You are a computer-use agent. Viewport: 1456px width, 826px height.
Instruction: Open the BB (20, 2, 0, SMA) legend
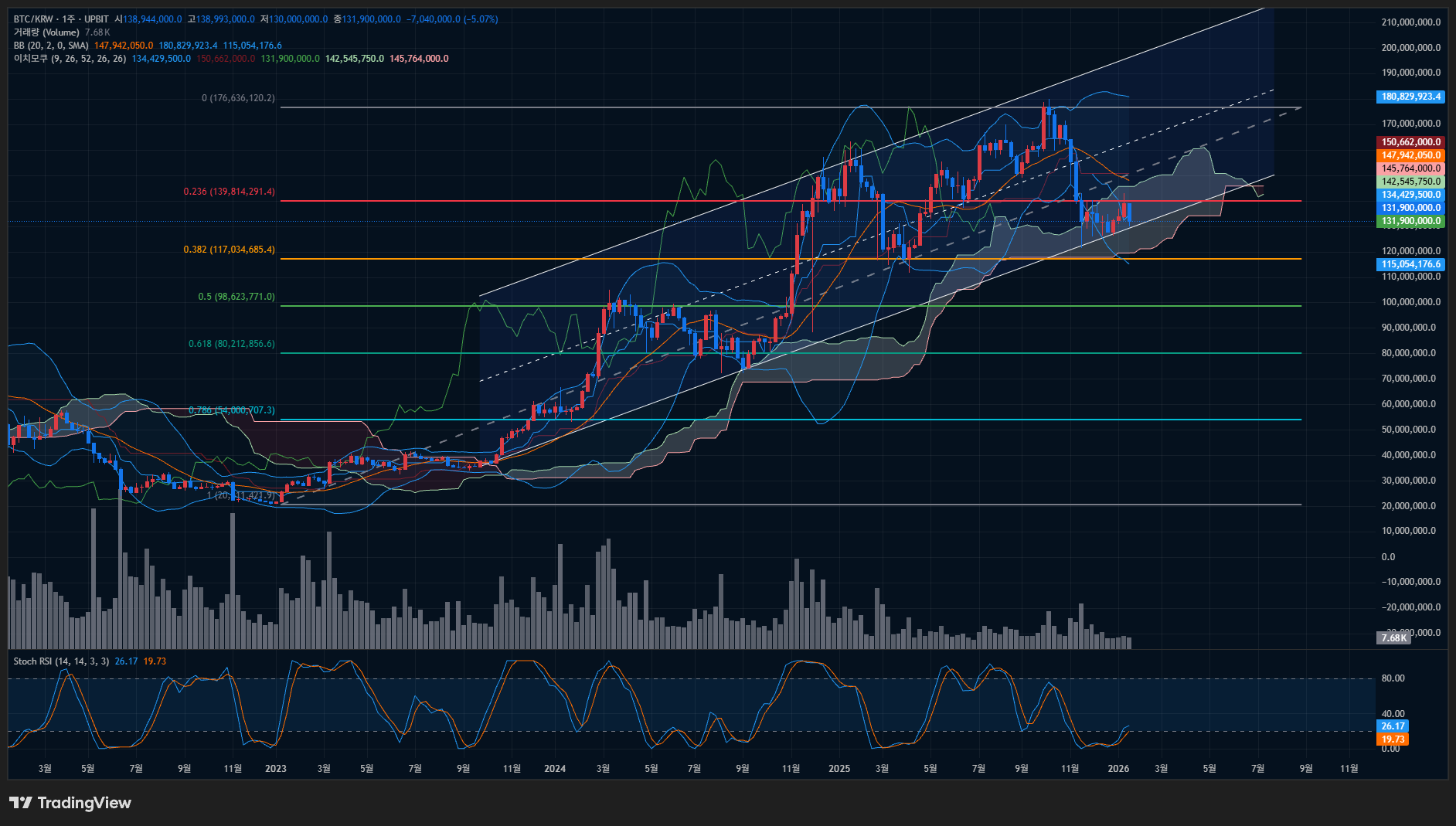point(51,46)
